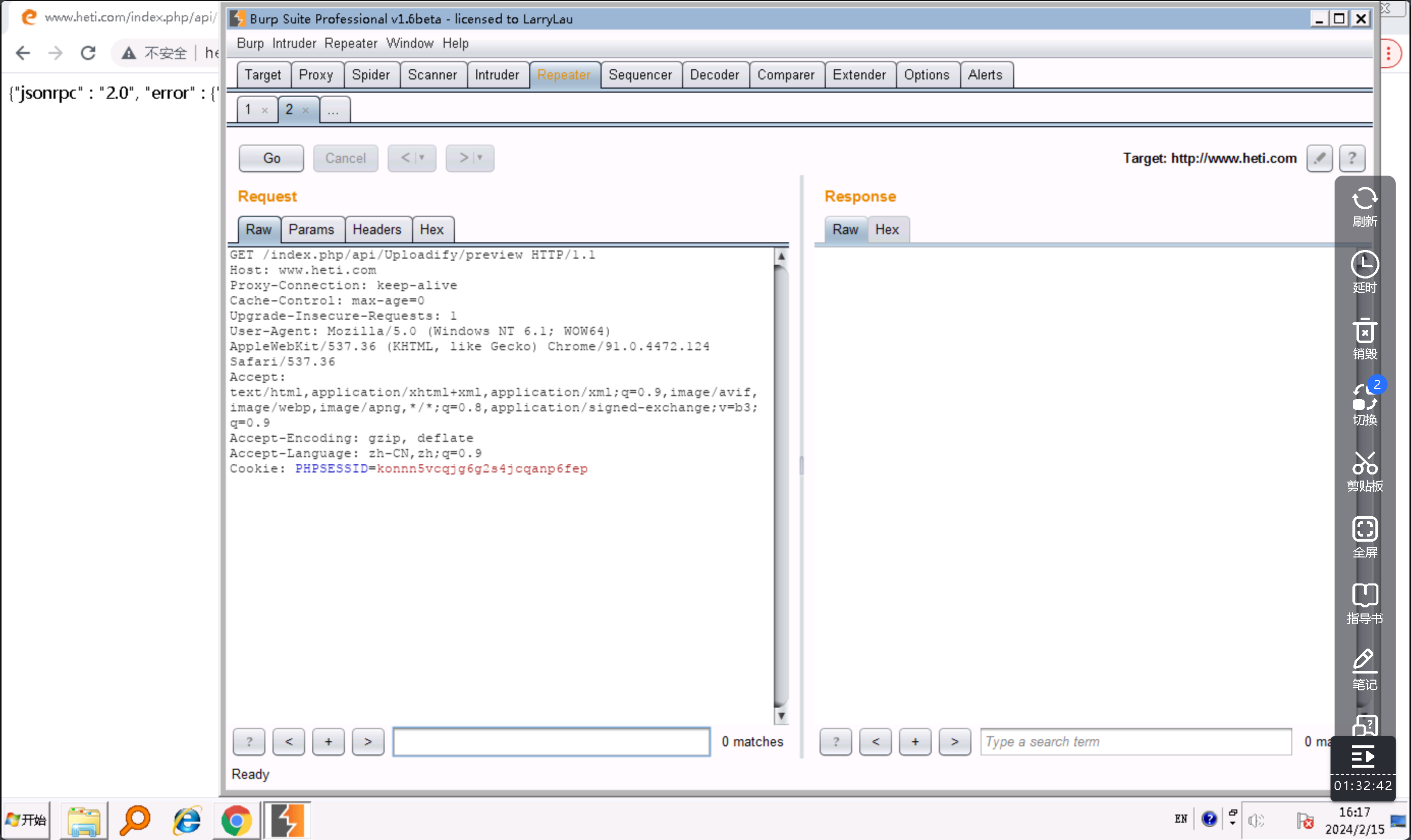Click the 销毁 destroy trash icon
This screenshot has height=840, width=1411.
(x=1364, y=331)
